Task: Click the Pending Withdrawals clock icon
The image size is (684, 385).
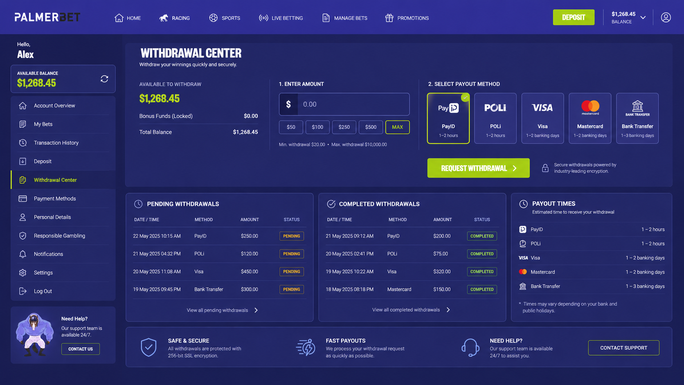Action: pos(138,204)
